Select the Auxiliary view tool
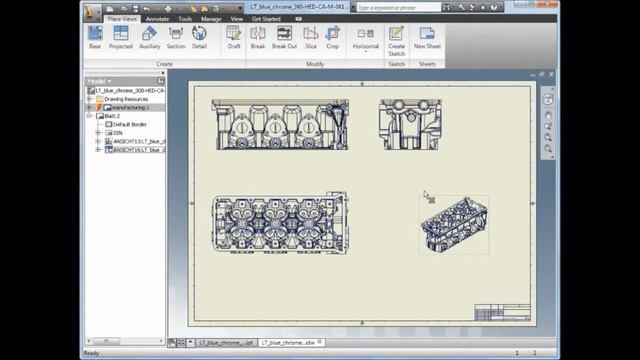The width and height of the screenshot is (640, 360). pos(149,38)
